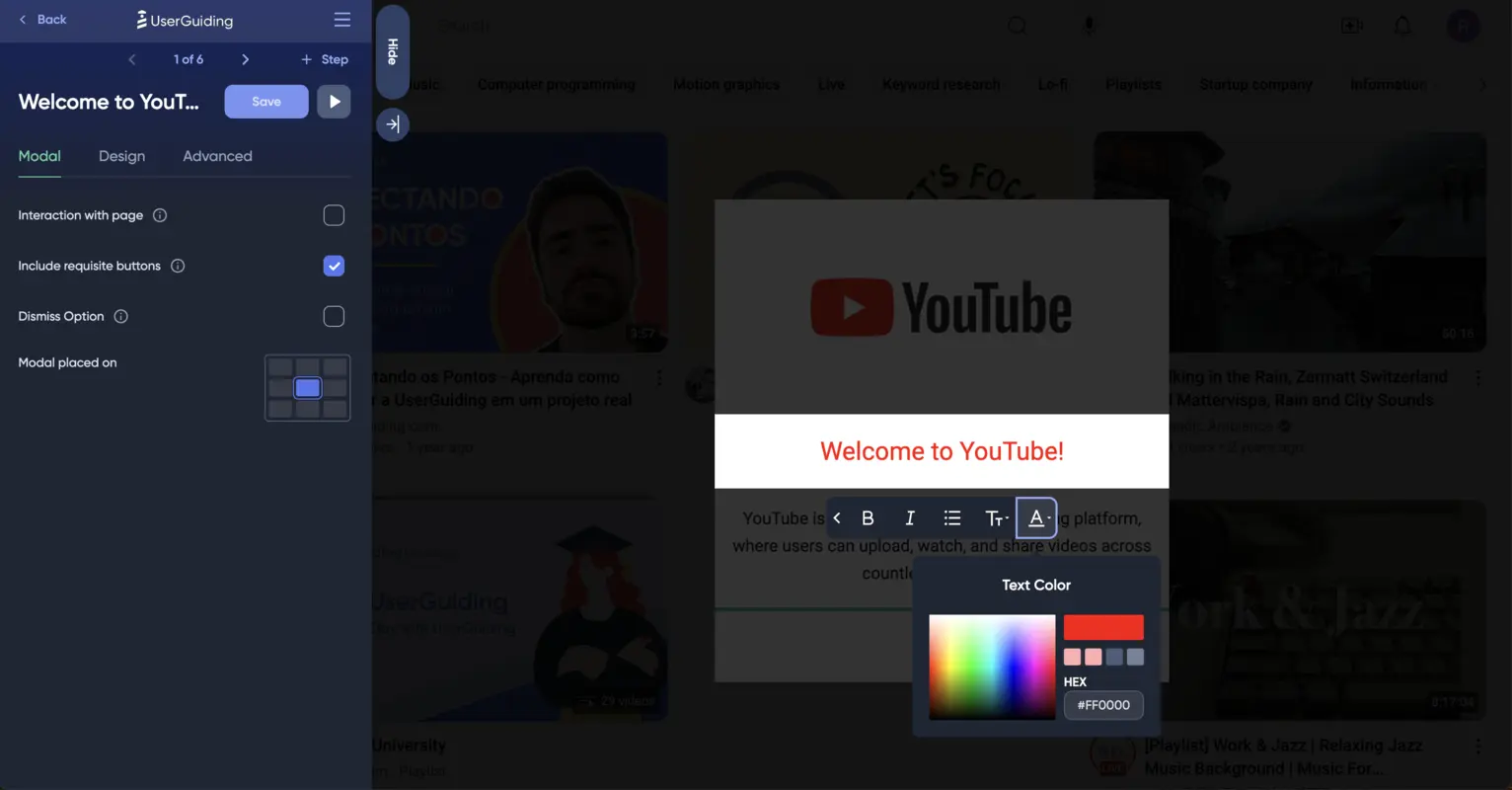Place modal at top-left grid cell
This screenshot has height=790, width=1512.
tap(280, 367)
